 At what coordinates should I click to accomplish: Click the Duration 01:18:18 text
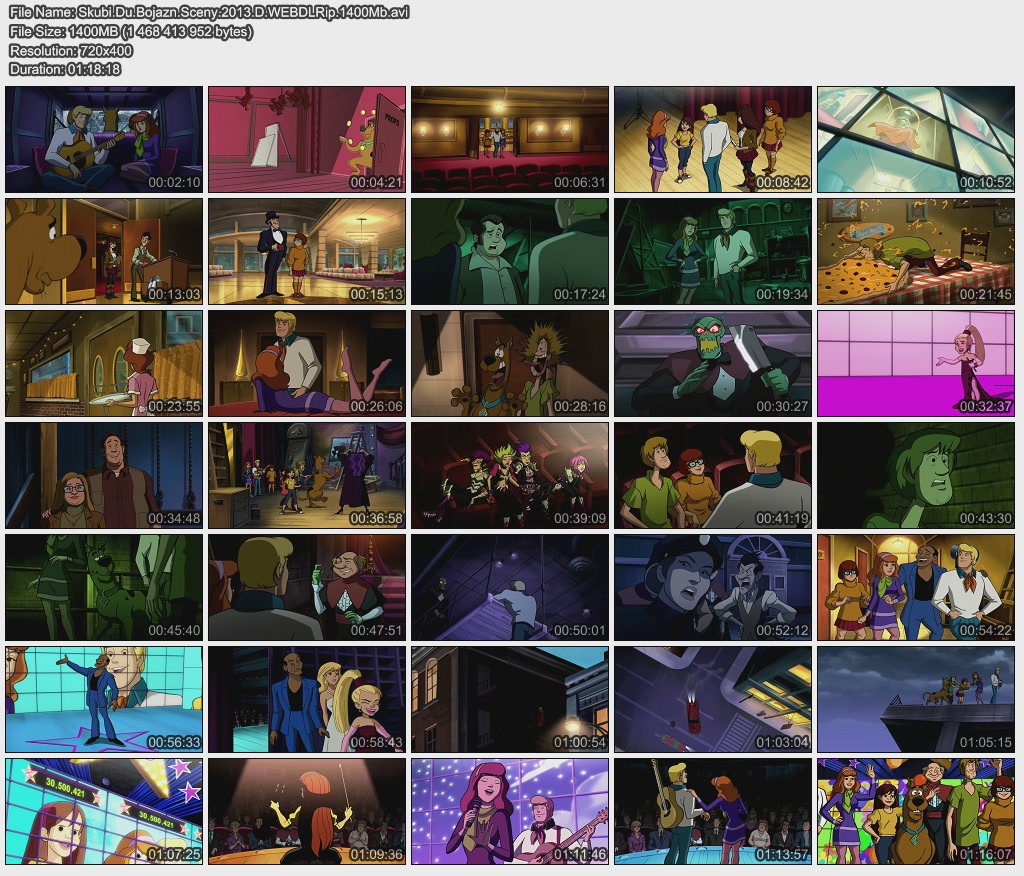coord(65,69)
